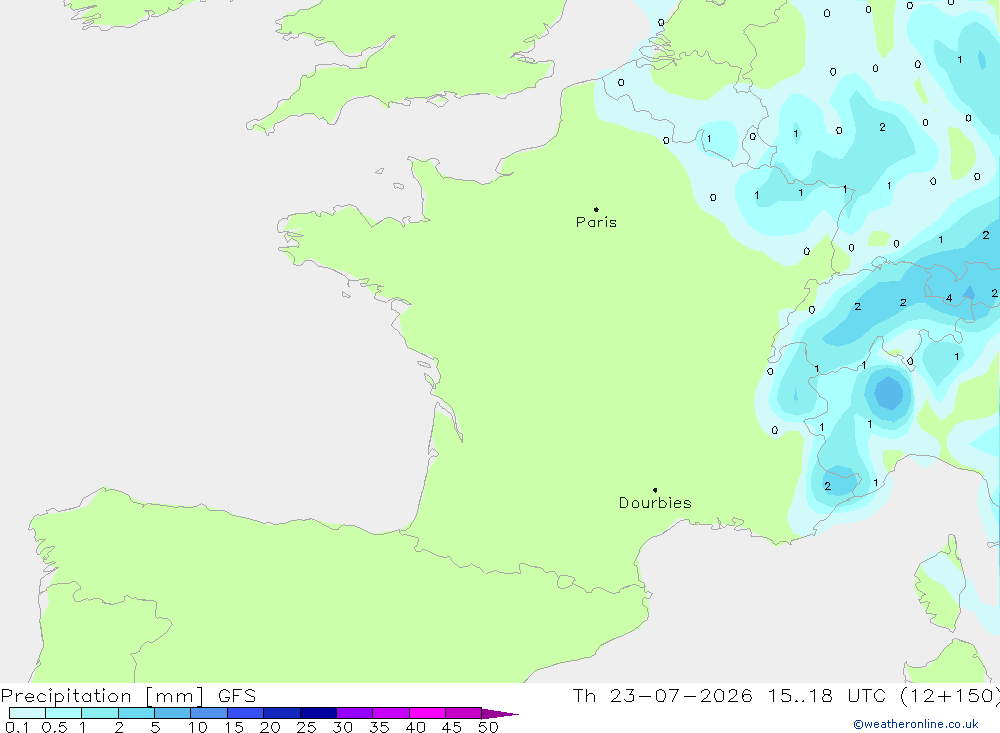Click the '(12+150)' forecast run text

tap(950, 696)
